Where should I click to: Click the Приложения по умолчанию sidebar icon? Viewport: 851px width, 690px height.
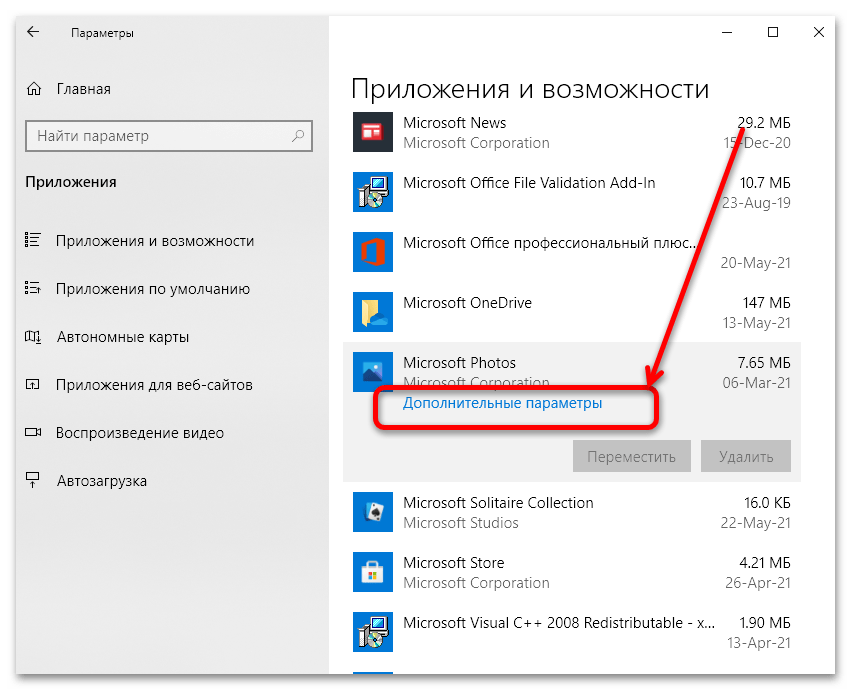click(x=33, y=288)
